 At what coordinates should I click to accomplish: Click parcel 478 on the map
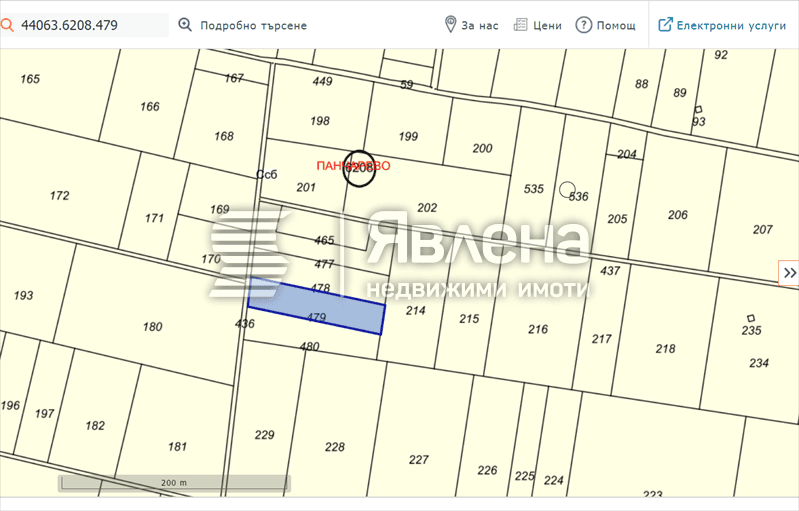click(321, 288)
